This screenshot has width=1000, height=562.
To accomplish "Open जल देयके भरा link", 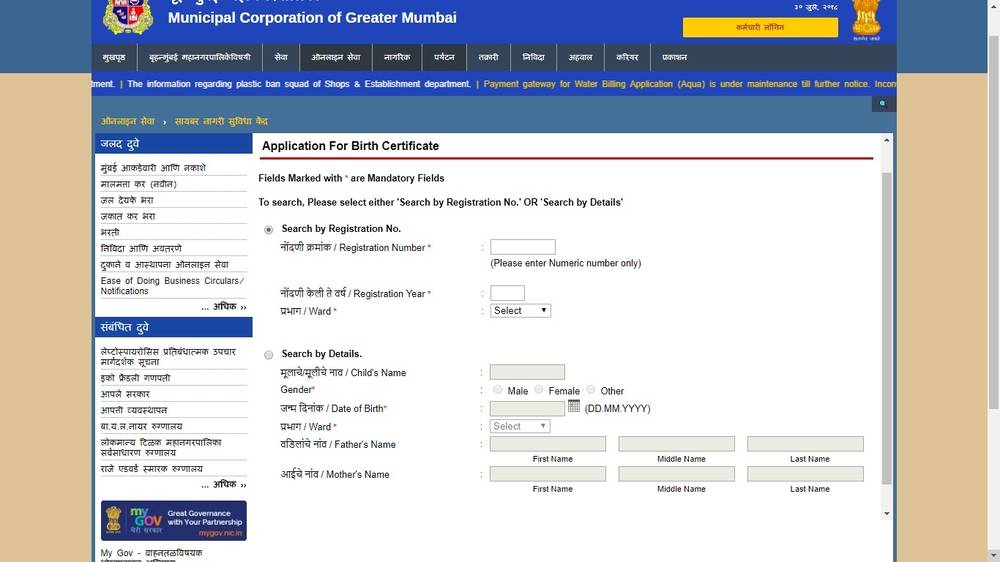I will point(127,200).
